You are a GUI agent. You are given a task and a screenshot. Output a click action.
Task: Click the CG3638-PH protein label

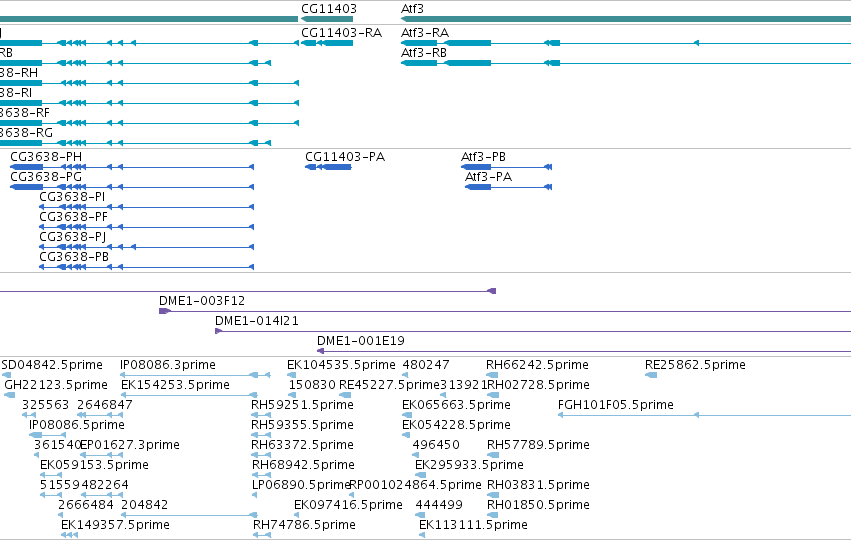coord(46,157)
